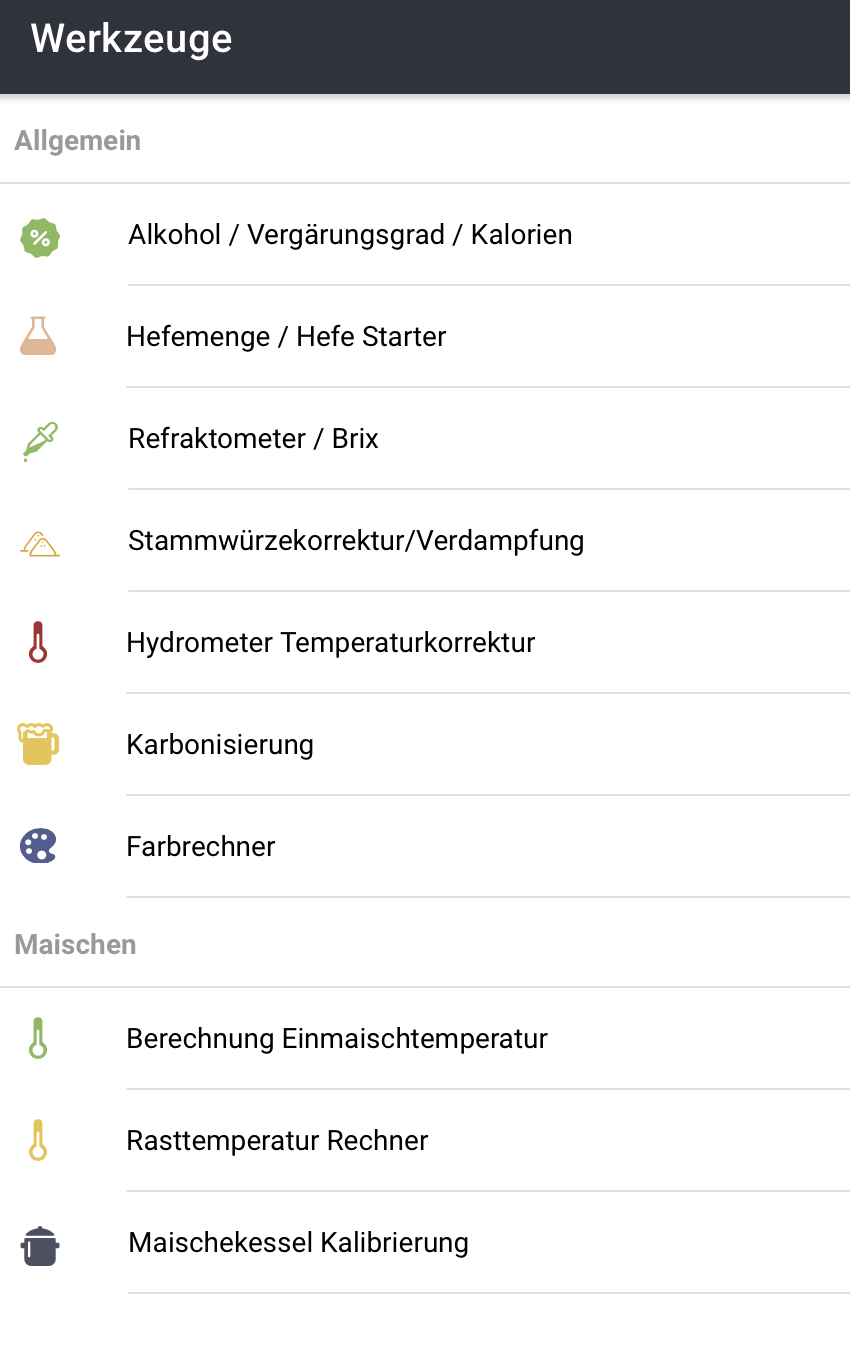
Task: Select the Farbrechner entry
Action: (200, 847)
